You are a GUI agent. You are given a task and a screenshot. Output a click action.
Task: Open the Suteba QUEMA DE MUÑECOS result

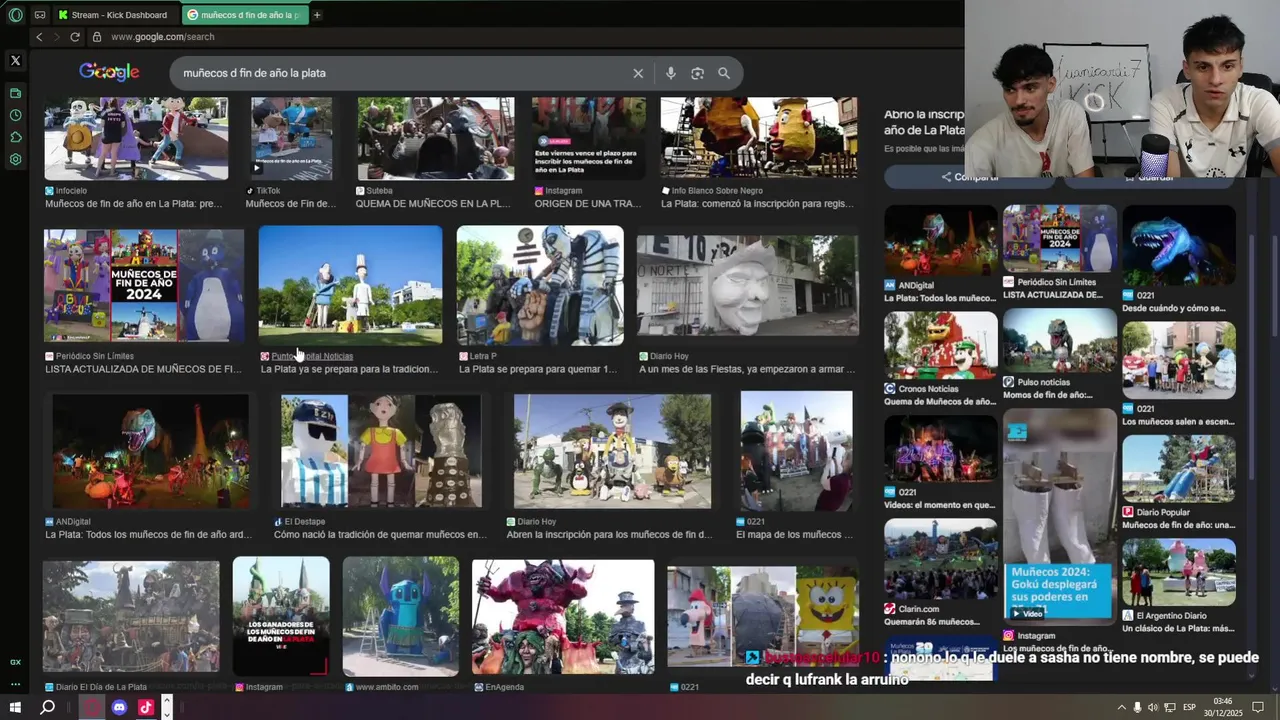click(x=435, y=138)
